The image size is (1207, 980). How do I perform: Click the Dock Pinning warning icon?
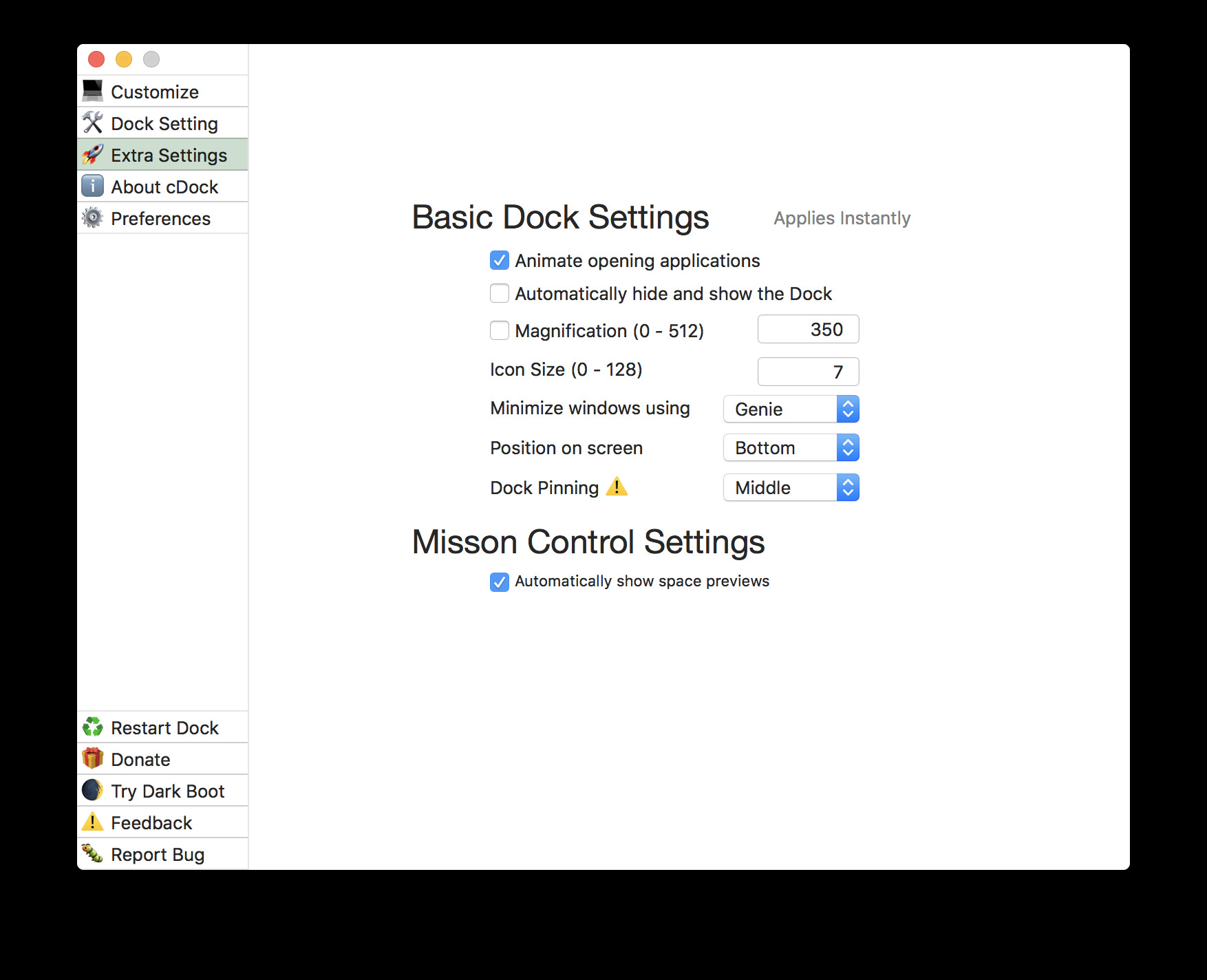click(617, 487)
